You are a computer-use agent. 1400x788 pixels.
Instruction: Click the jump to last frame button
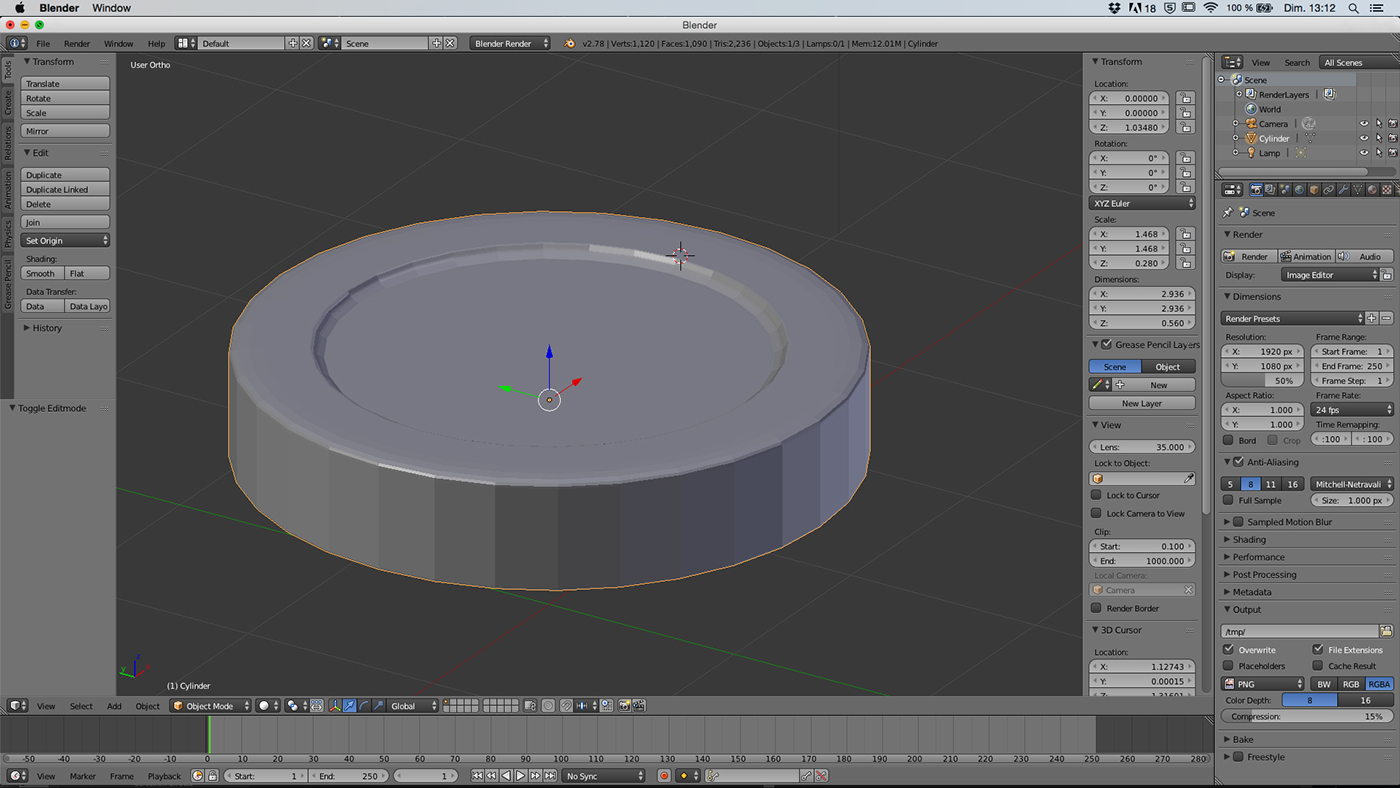tap(550, 776)
